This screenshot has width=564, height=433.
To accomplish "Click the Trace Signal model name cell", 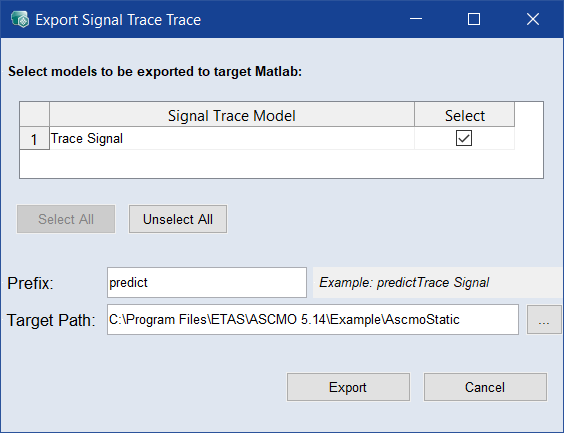I will click(x=232, y=138).
